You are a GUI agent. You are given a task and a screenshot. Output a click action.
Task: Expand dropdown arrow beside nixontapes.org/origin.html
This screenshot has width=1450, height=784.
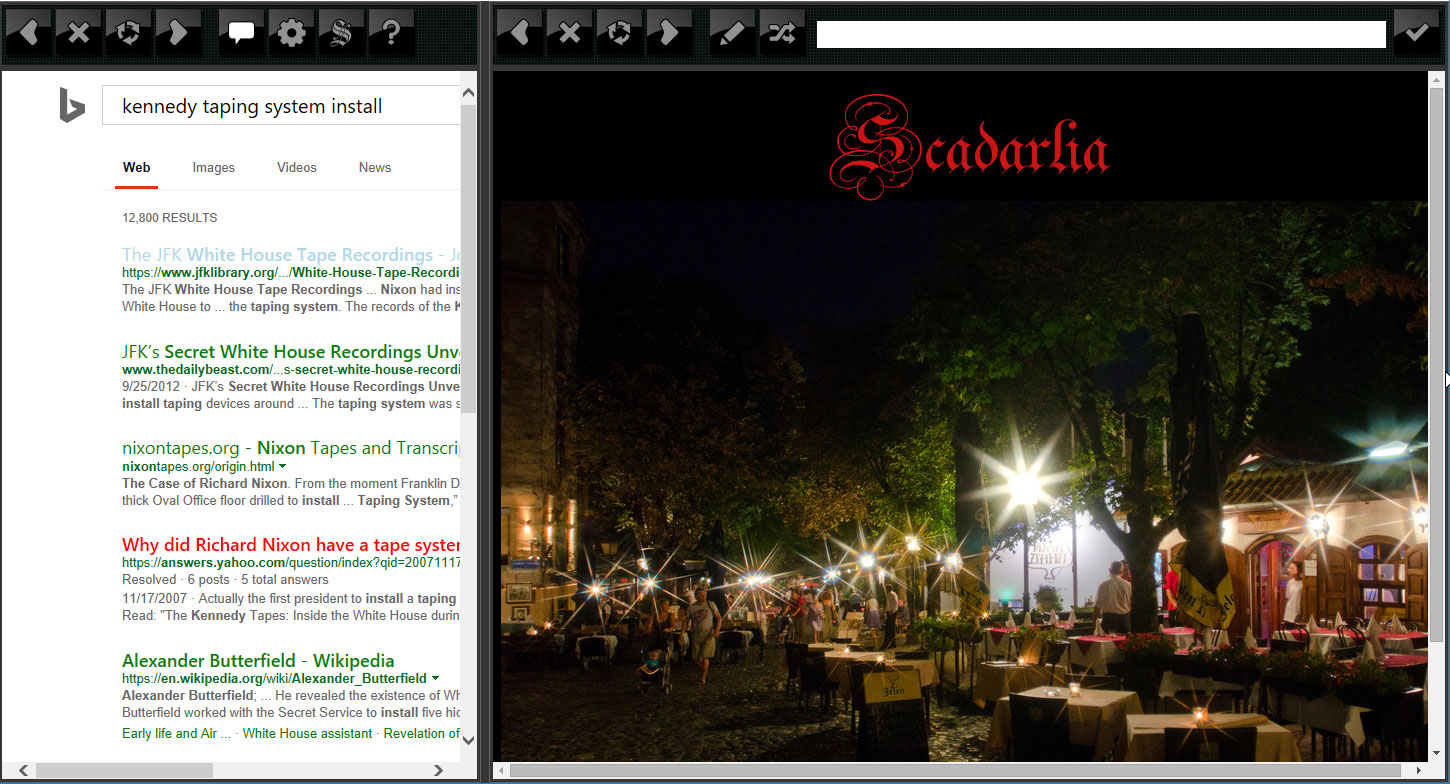pos(283,467)
